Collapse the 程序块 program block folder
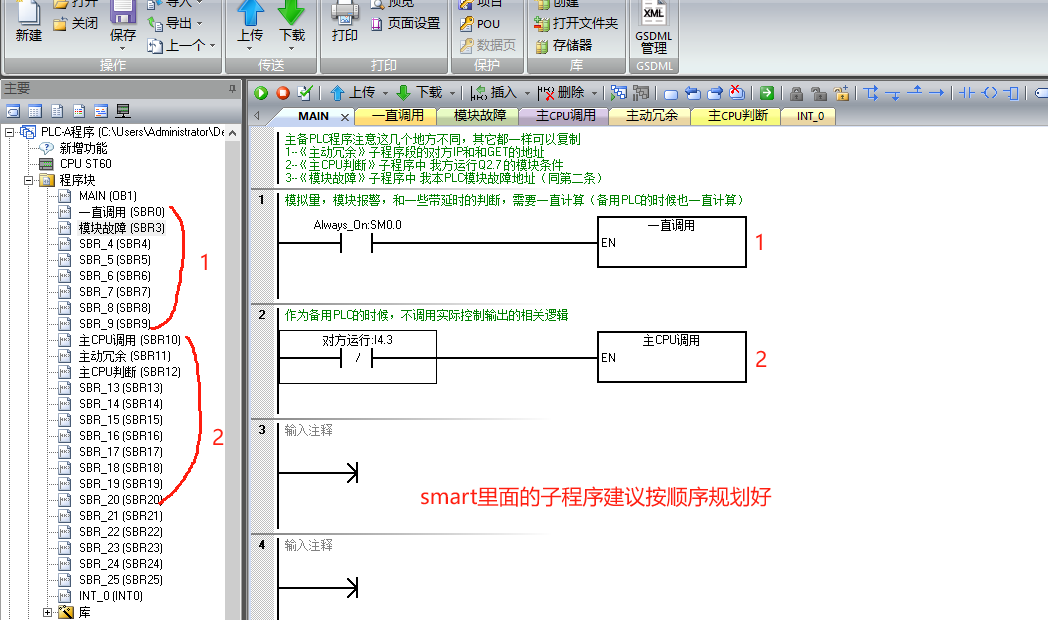This screenshot has width=1048, height=620. [29, 180]
